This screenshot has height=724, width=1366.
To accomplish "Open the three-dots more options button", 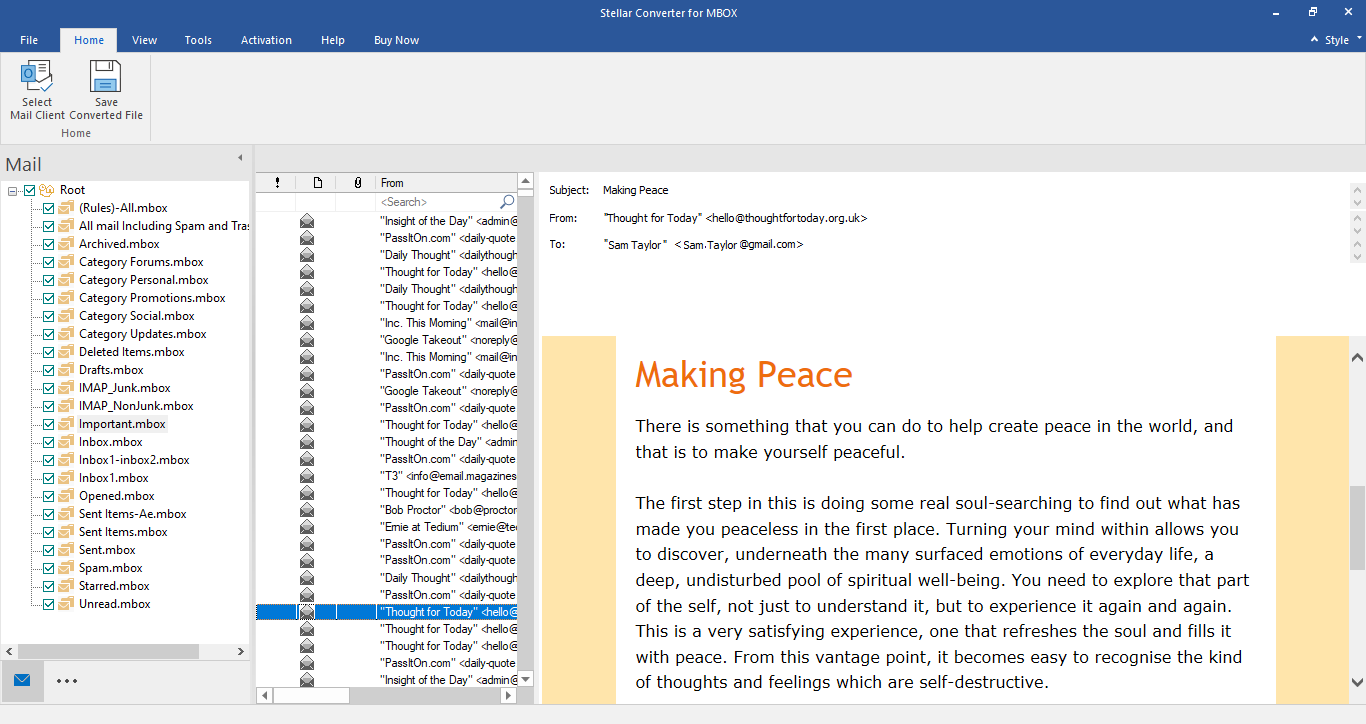I will click(x=67, y=681).
